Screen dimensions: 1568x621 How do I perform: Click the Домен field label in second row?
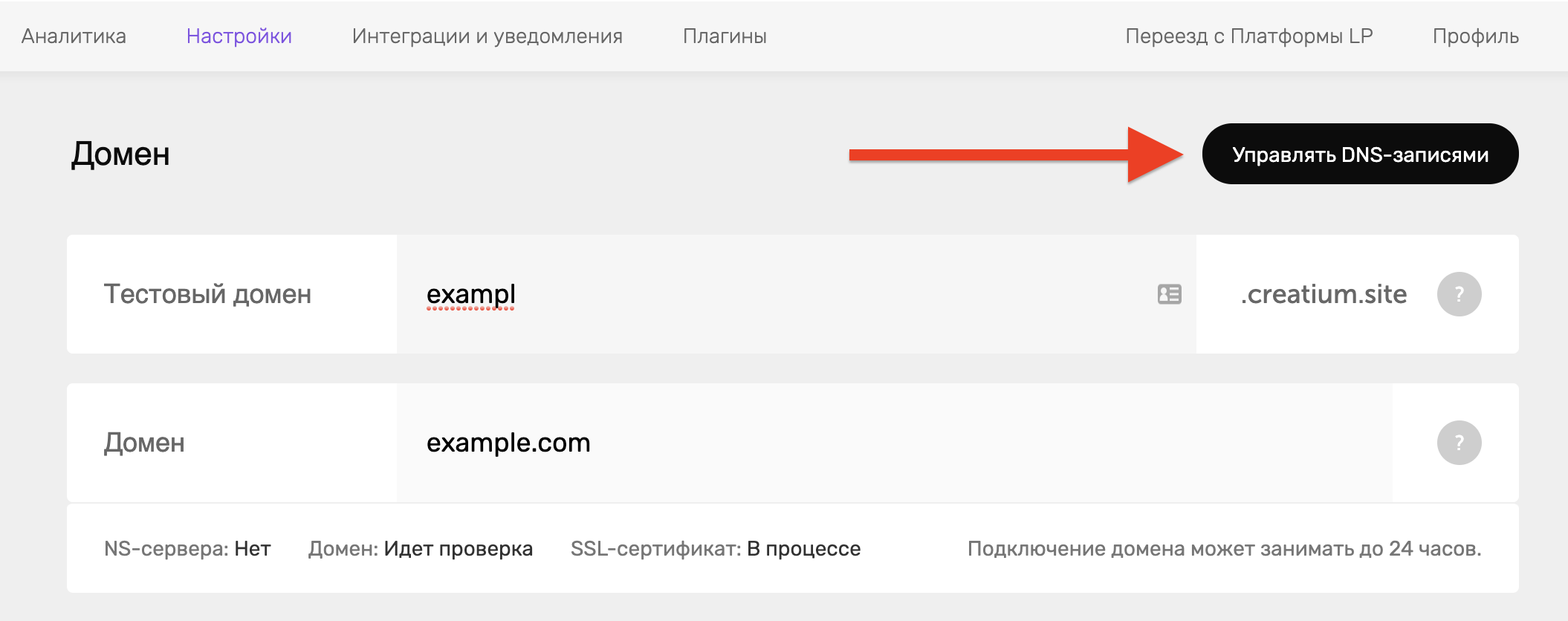pos(144,443)
